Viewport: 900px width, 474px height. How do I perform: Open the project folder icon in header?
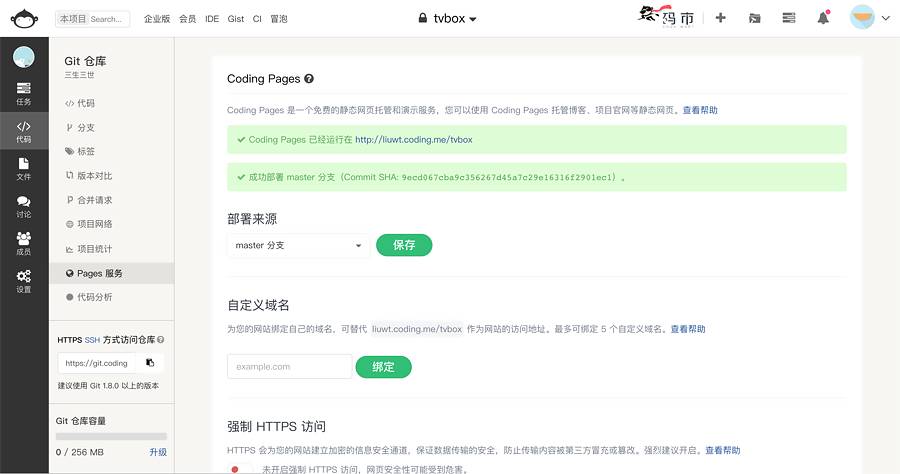pos(755,18)
